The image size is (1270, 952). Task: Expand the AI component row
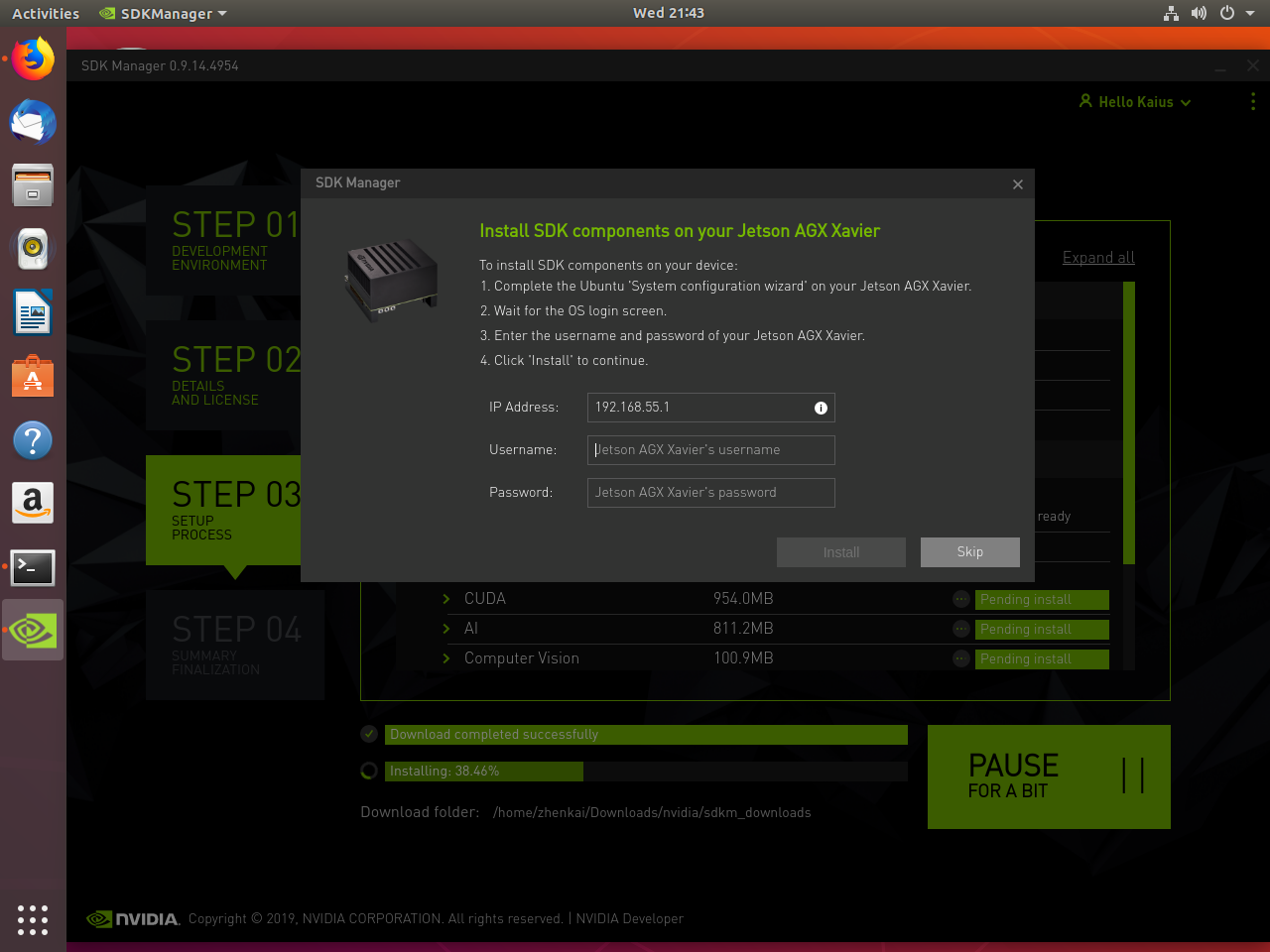446,629
